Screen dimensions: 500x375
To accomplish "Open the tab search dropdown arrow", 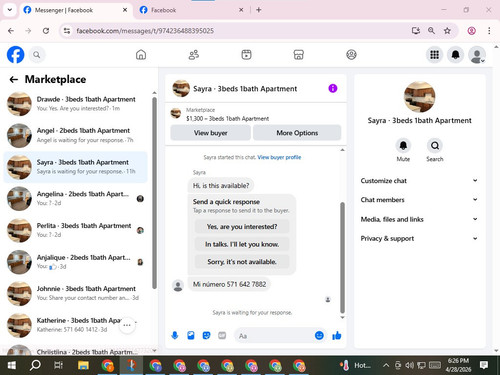I will pyautogui.click(x=10, y=10).
